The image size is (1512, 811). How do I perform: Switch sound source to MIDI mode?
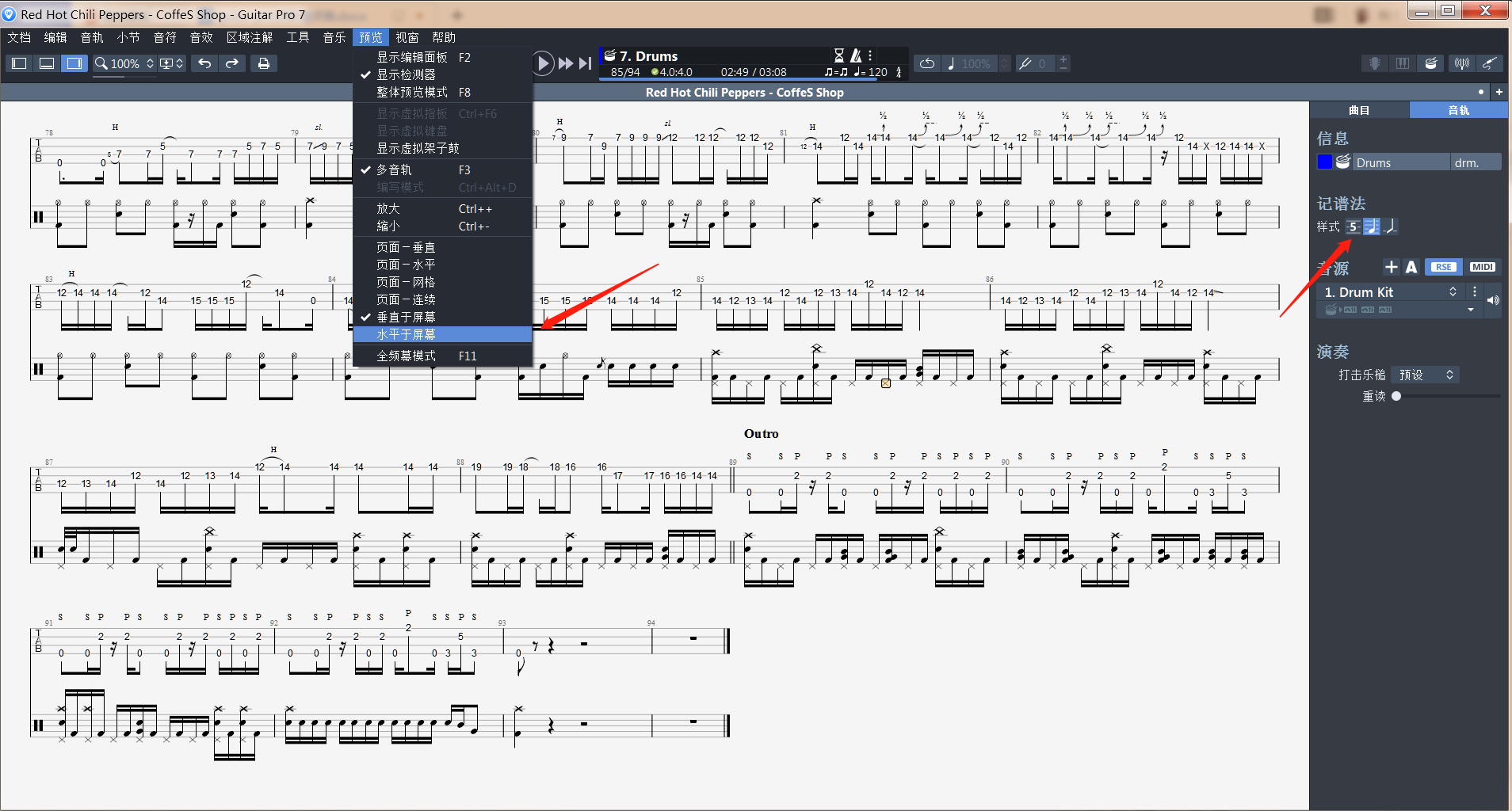pos(1482,268)
